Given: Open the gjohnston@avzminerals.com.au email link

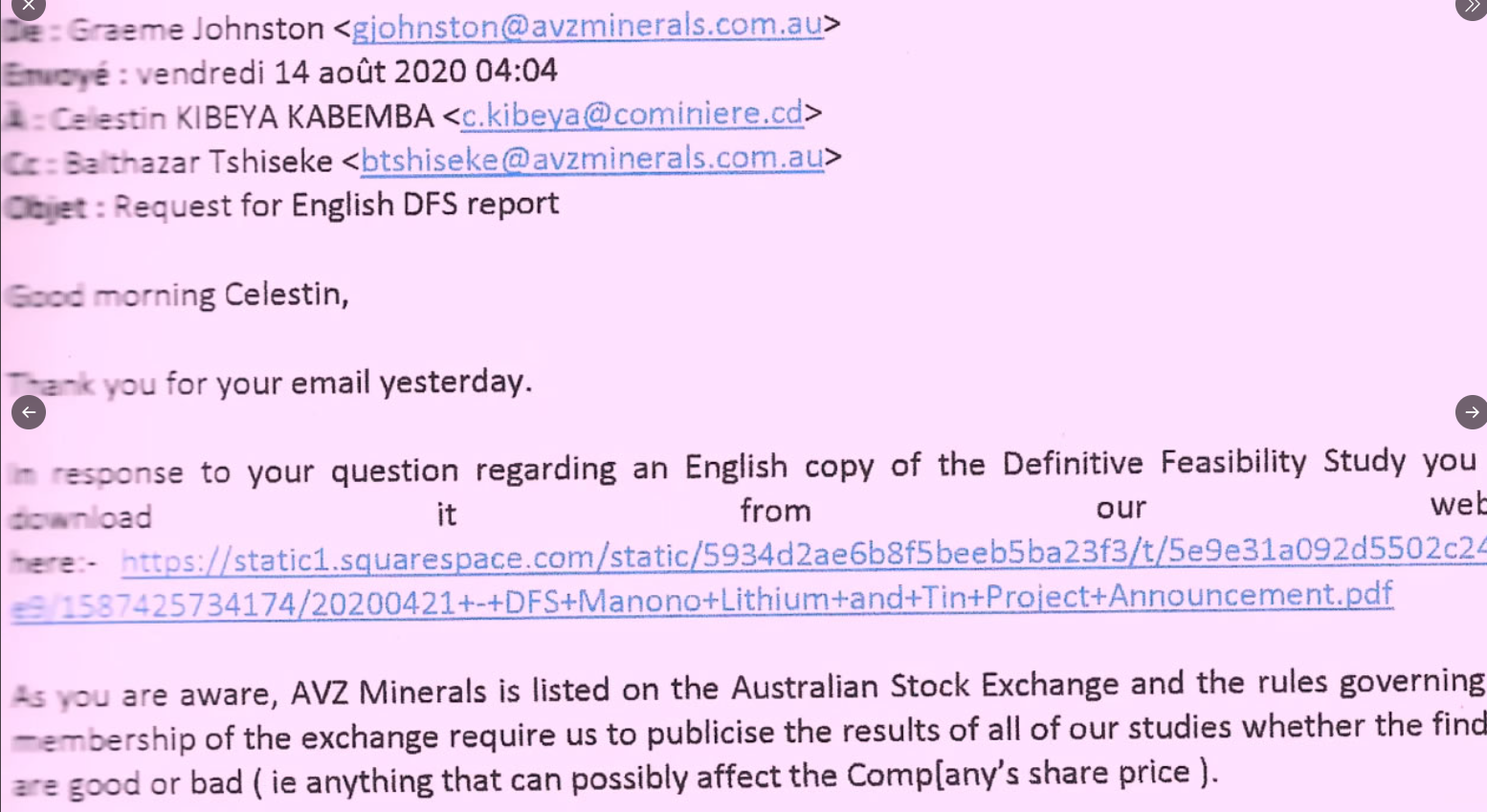Looking at the screenshot, I should click(x=587, y=26).
